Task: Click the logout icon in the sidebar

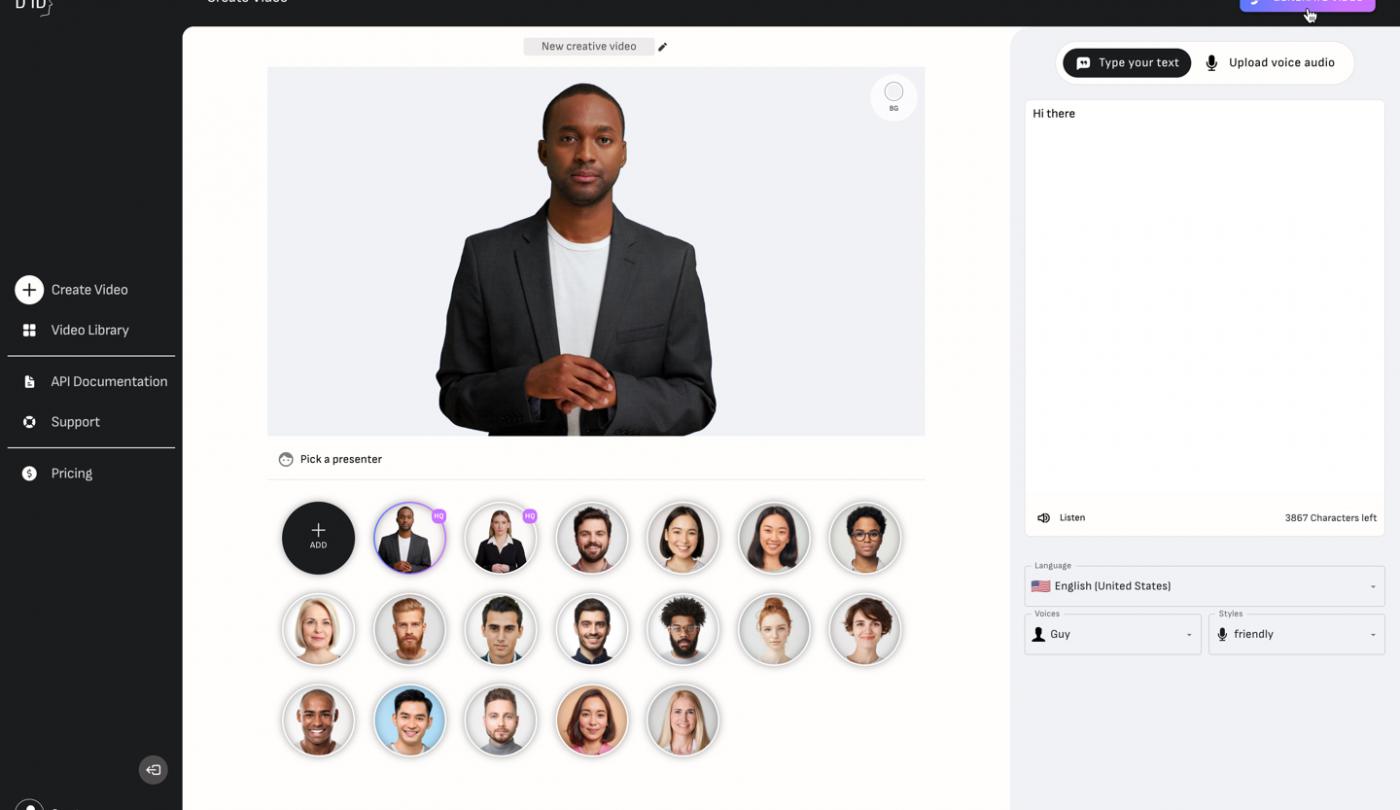Action: coord(153,770)
